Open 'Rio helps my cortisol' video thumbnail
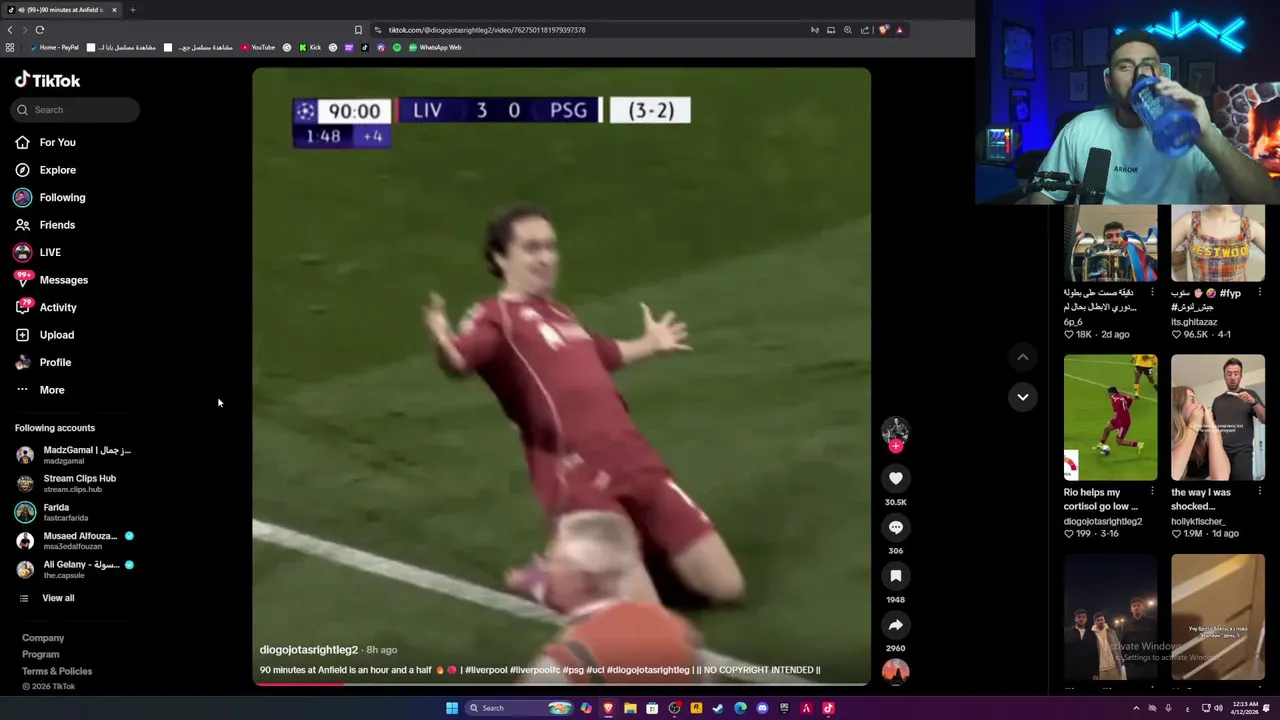The image size is (1280, 720). 1110,417
